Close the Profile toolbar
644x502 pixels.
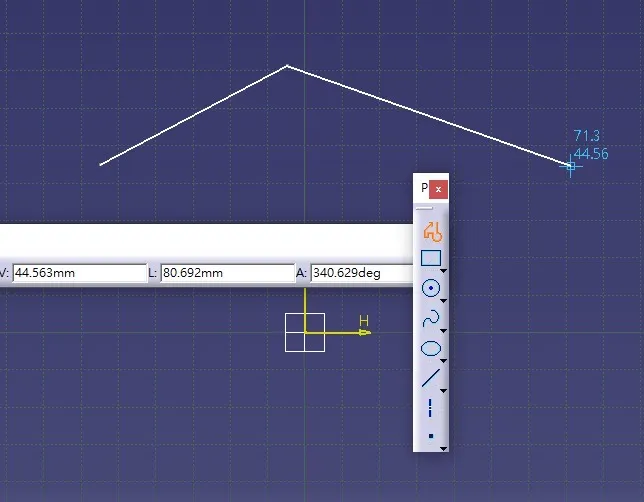[x=438, y=189]
